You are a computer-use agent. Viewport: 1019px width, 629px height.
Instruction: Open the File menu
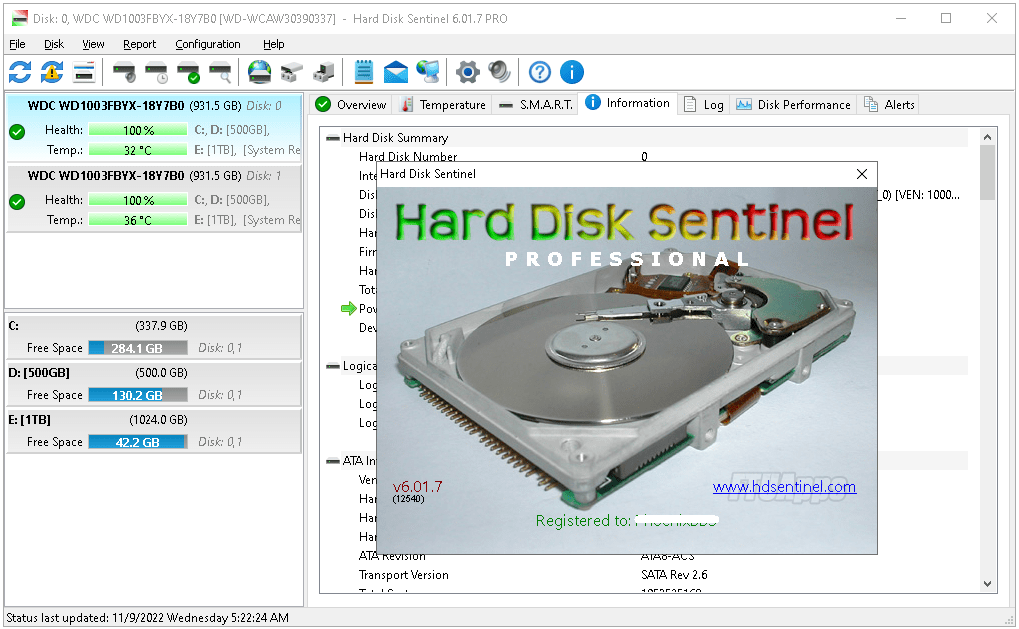pos(18,44)
